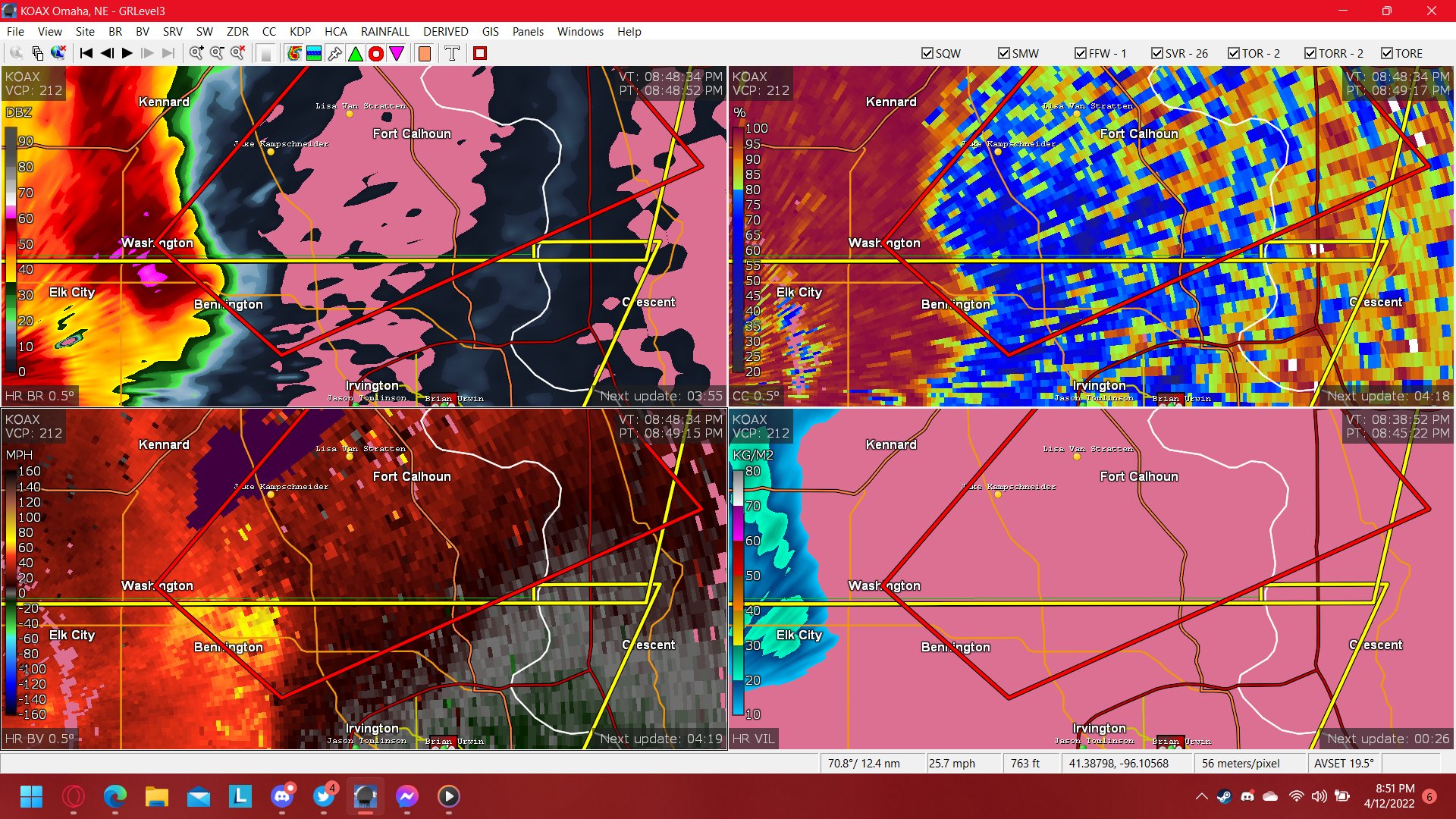1456x819 pixels.
Task: Open the Panels menu
Action: pos(528,32)
